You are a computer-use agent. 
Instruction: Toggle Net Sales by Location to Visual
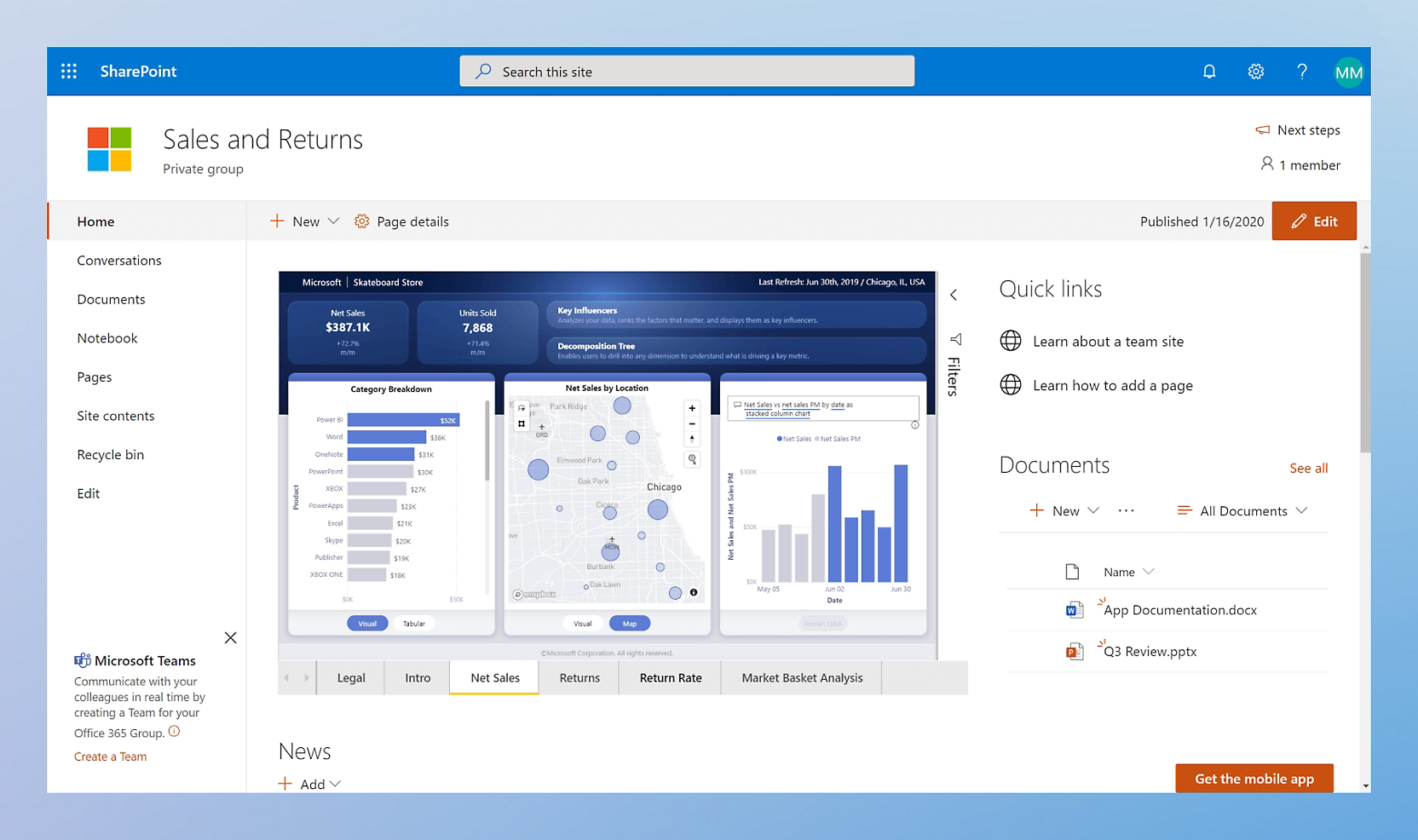(x=583, y=624)
